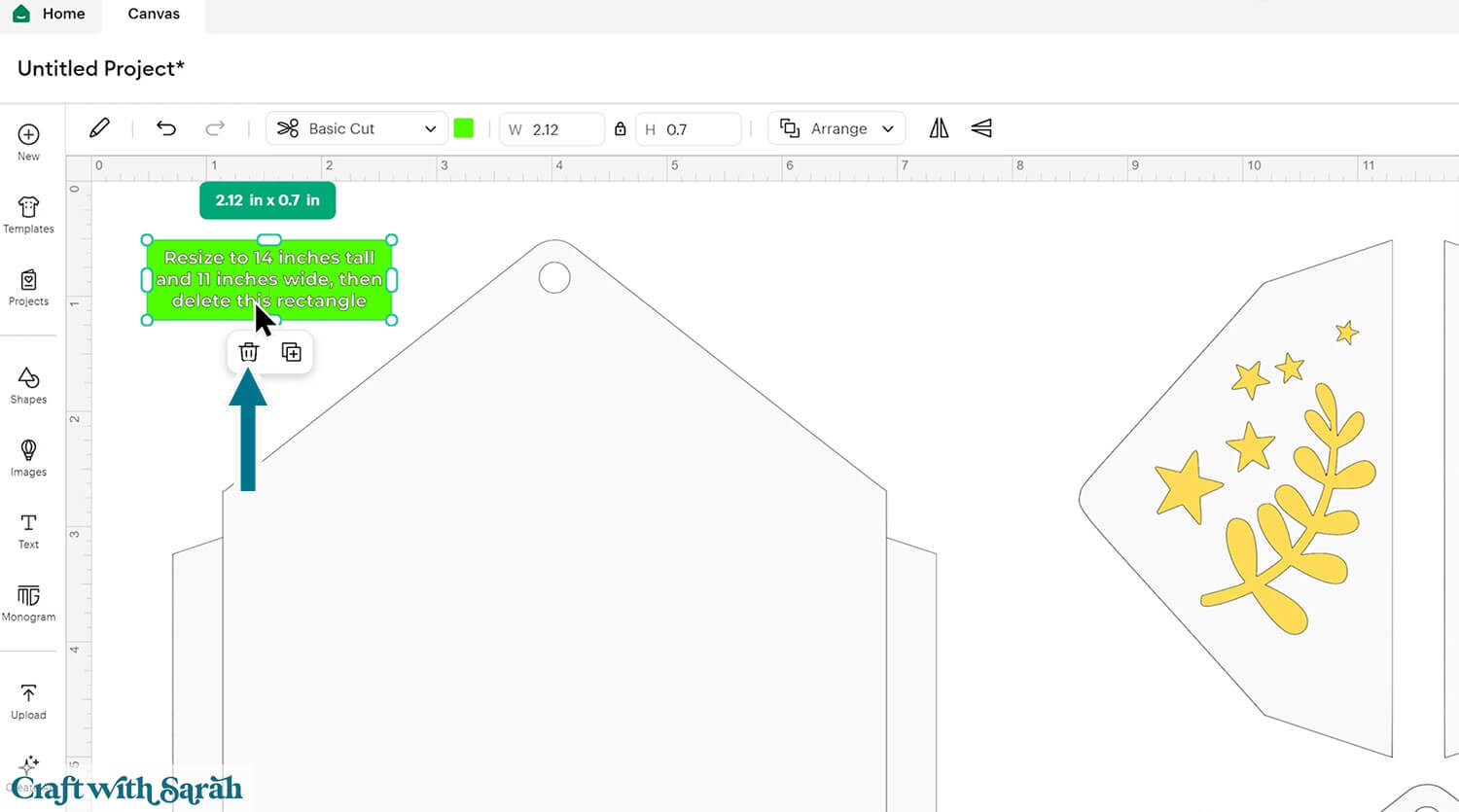Screen dimensions: 1459x812
Task: Open the Projects panel
Action: click(28, 288)
